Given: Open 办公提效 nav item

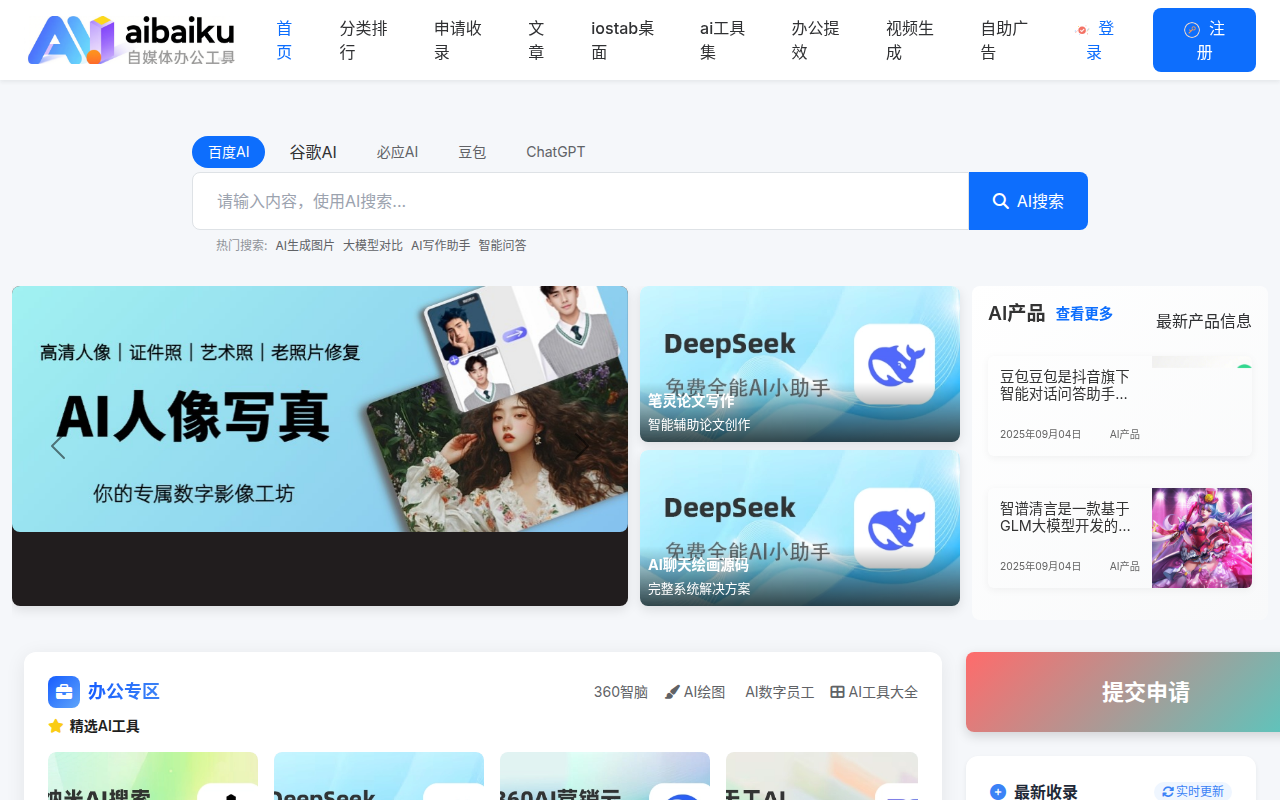Looking at the screenshot, I should coord(815,40).
